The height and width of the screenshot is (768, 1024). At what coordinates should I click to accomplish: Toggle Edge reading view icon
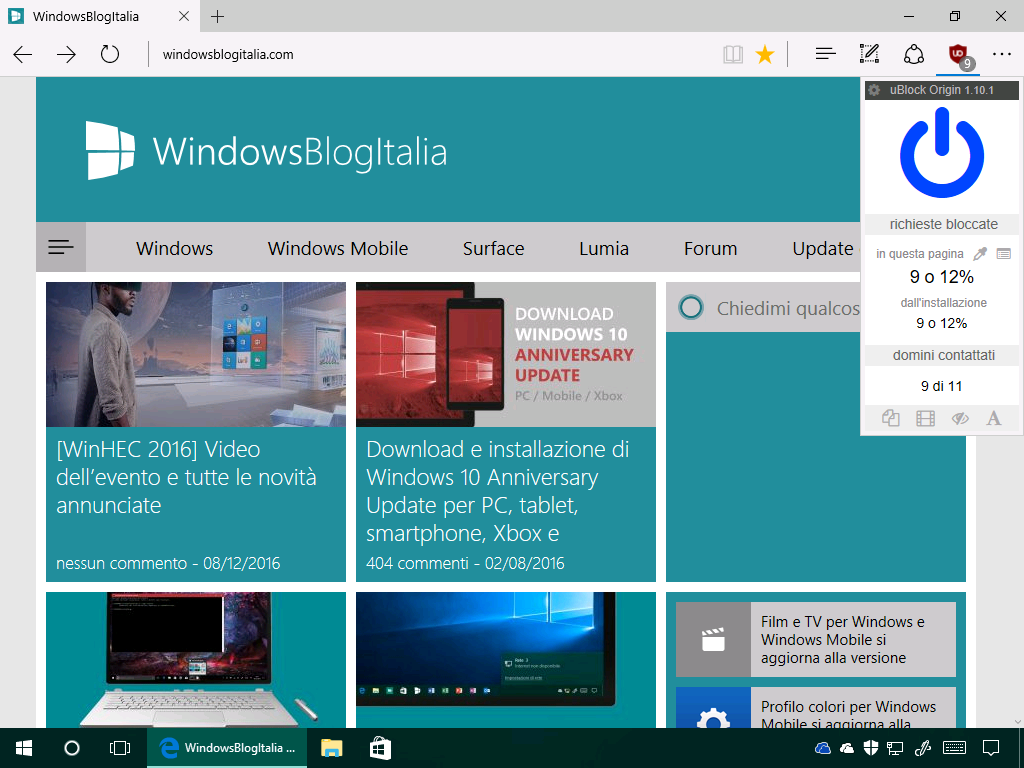pos(733,54)
